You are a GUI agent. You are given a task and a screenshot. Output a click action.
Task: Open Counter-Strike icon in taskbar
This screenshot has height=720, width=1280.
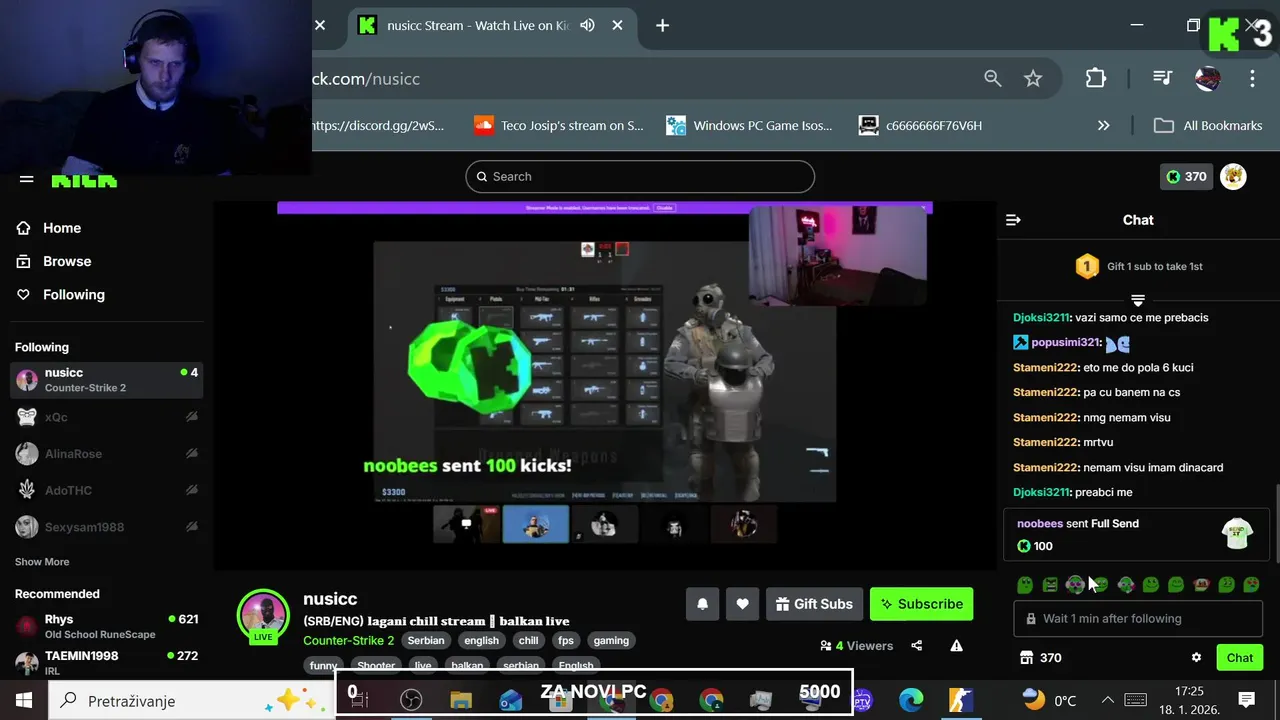pos(961,700)
